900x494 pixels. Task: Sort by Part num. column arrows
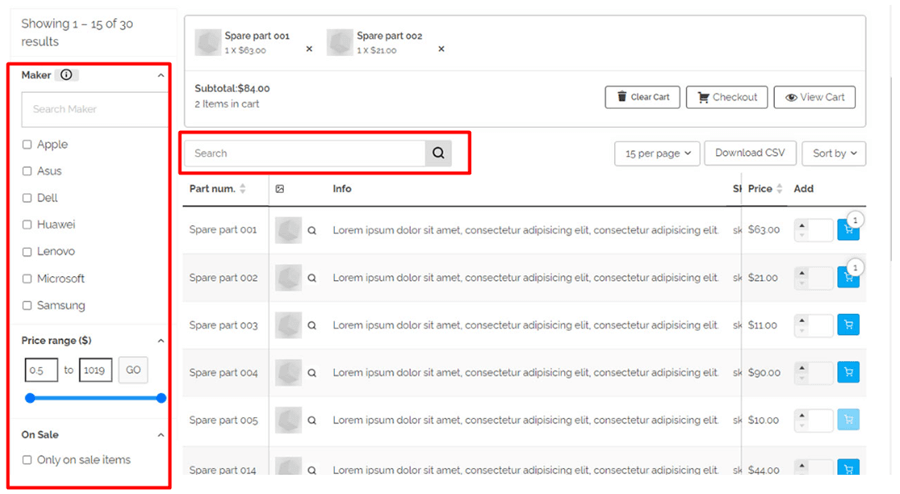coord(243,189)
